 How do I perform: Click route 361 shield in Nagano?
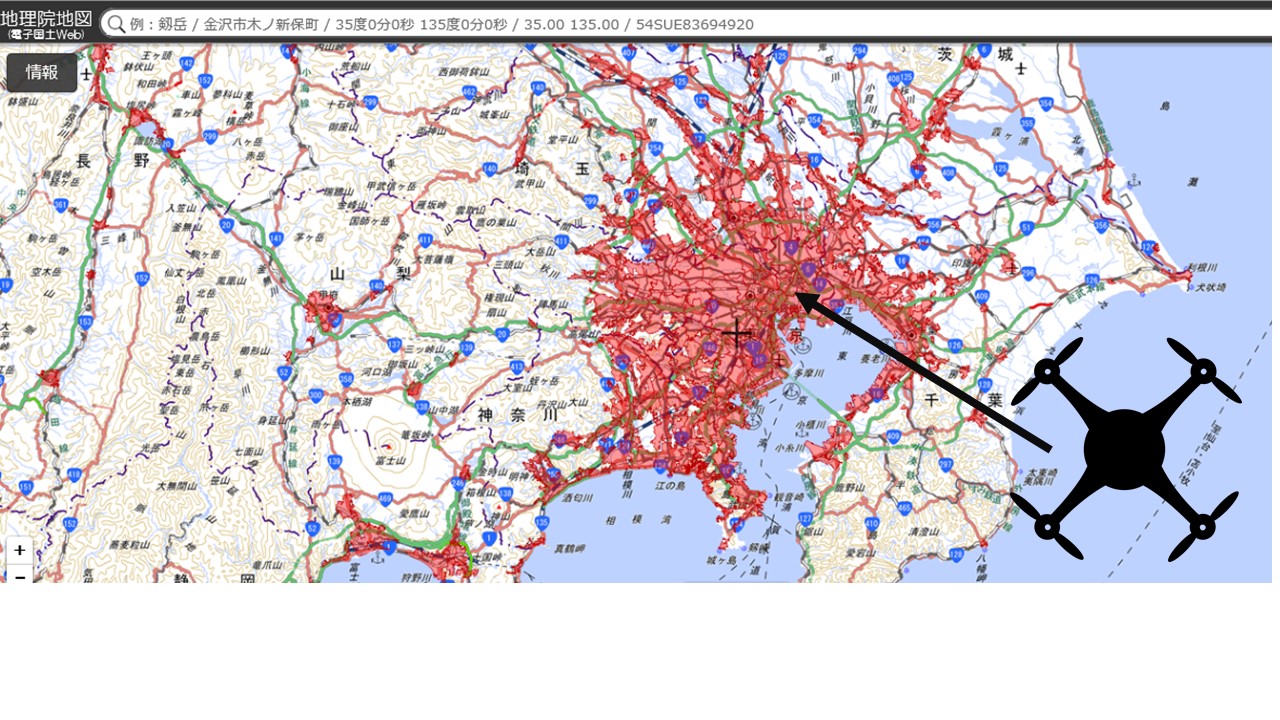tap(61, 205)
